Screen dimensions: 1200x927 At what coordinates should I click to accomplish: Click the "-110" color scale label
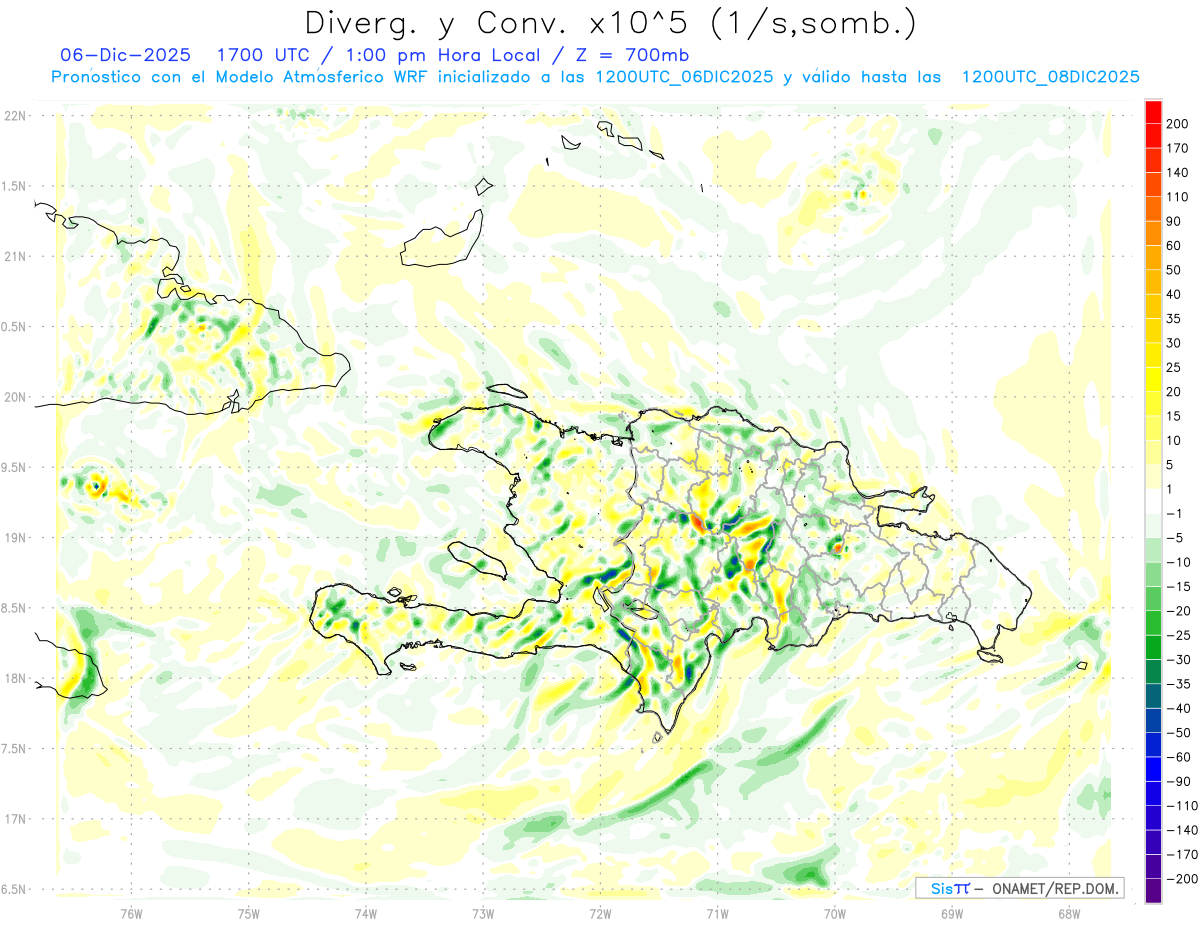click(1184, 806)
